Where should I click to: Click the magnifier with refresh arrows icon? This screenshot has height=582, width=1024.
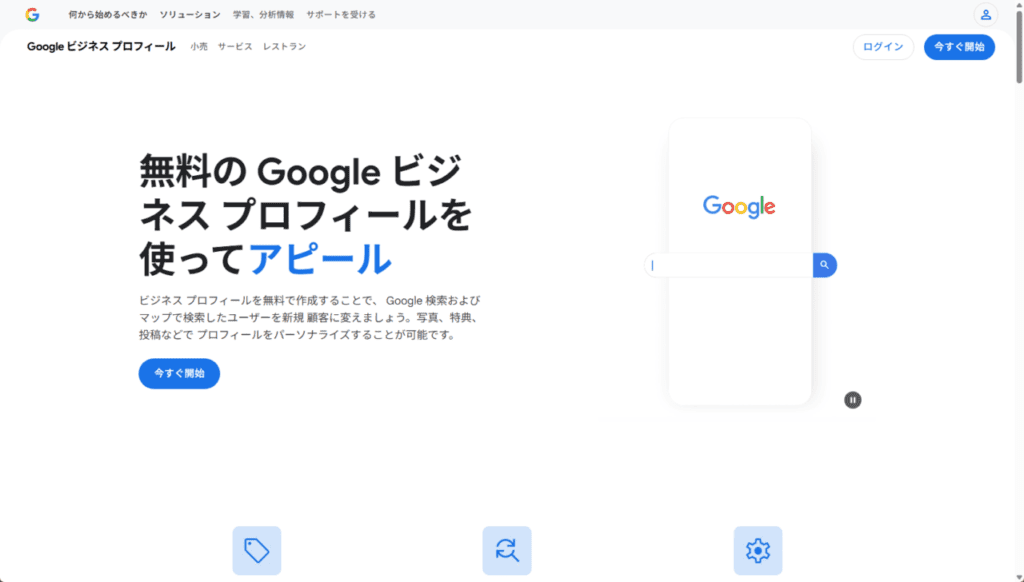tap(507, 550)
